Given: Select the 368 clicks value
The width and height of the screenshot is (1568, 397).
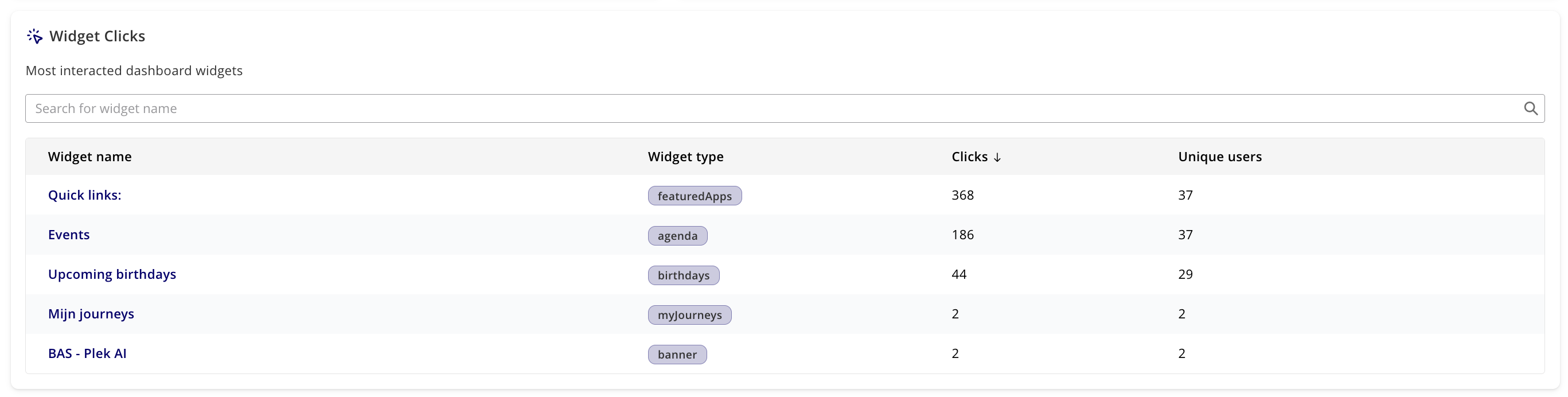Looking at the screenshot, I should 962,195.
